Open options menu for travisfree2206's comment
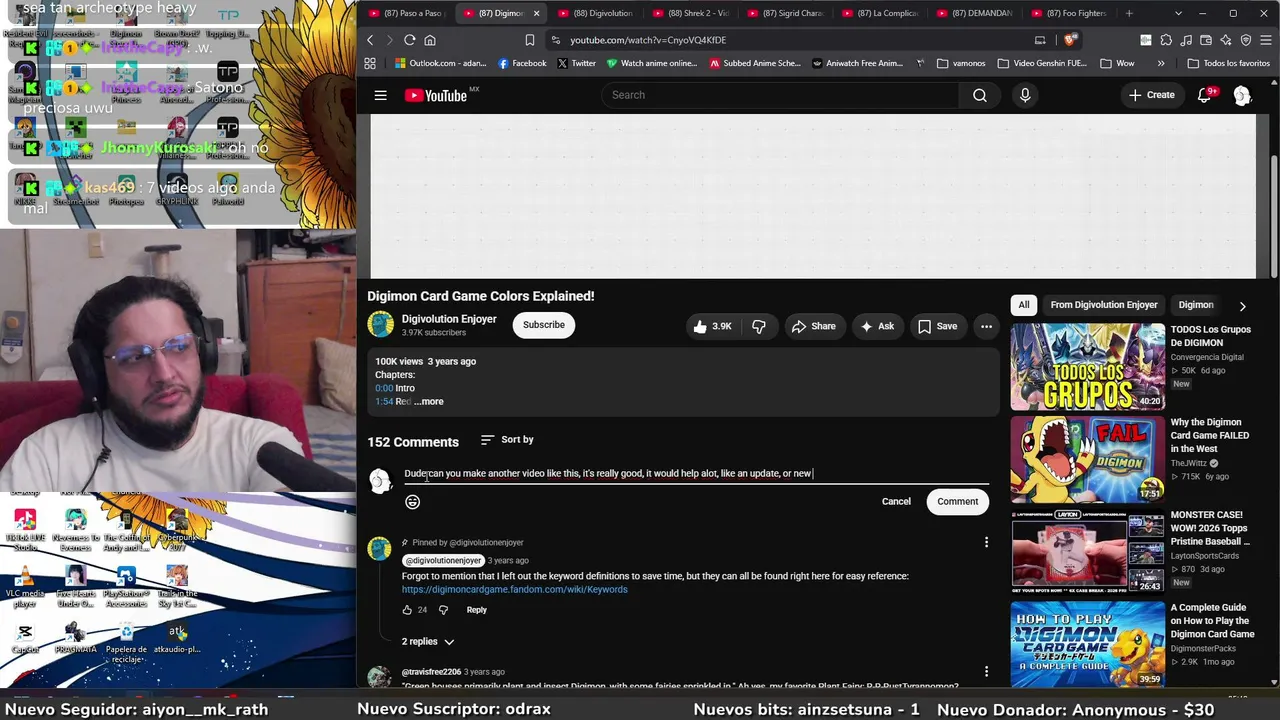 point(986,672)
